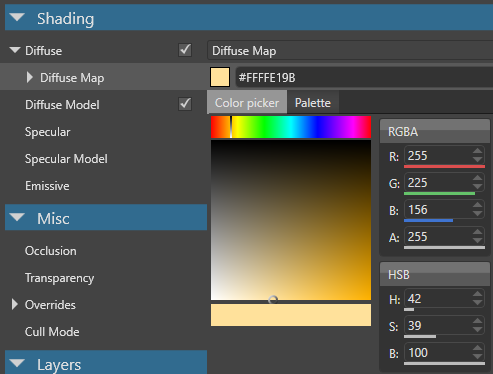Click the G value field
This screenshot has height=374, width=493.
(438, 183)
